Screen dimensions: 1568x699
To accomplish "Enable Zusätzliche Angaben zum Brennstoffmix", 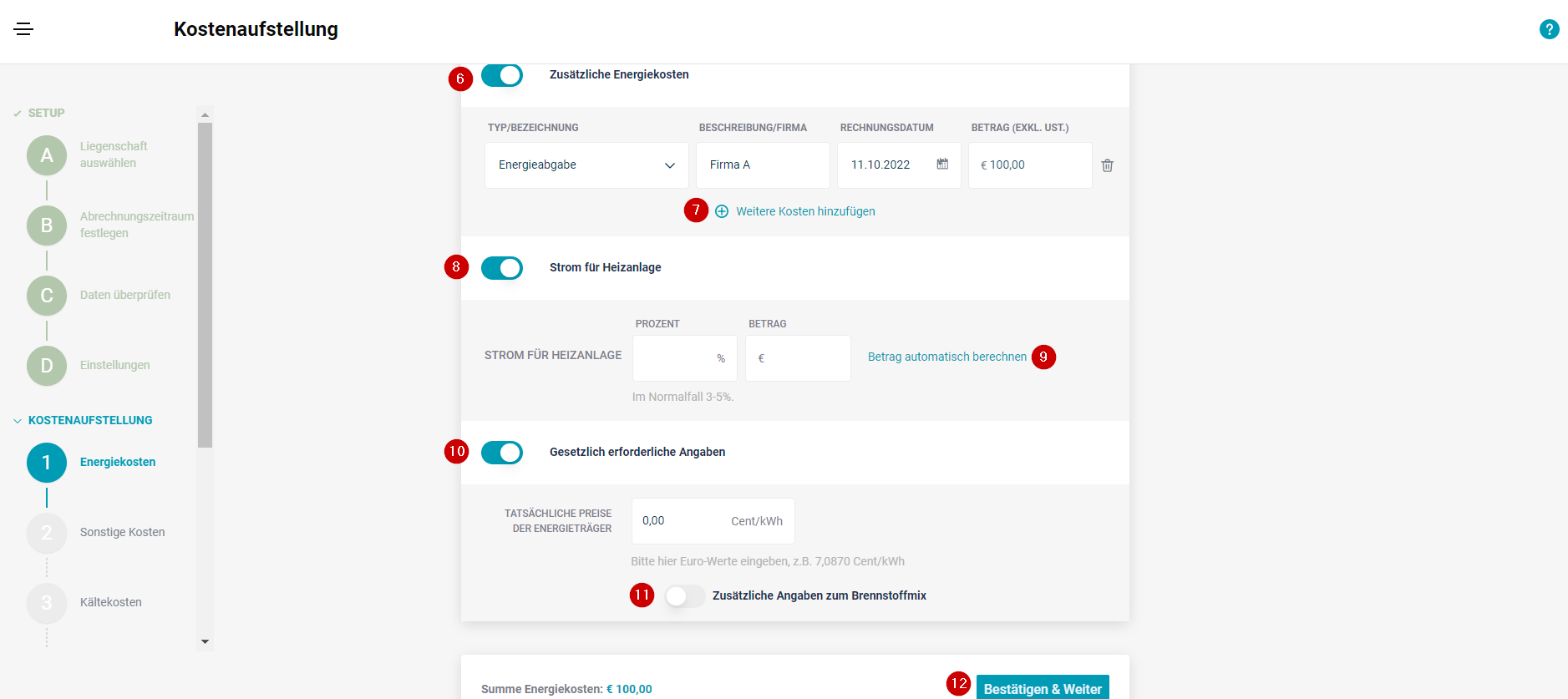I will pos(685,596).
